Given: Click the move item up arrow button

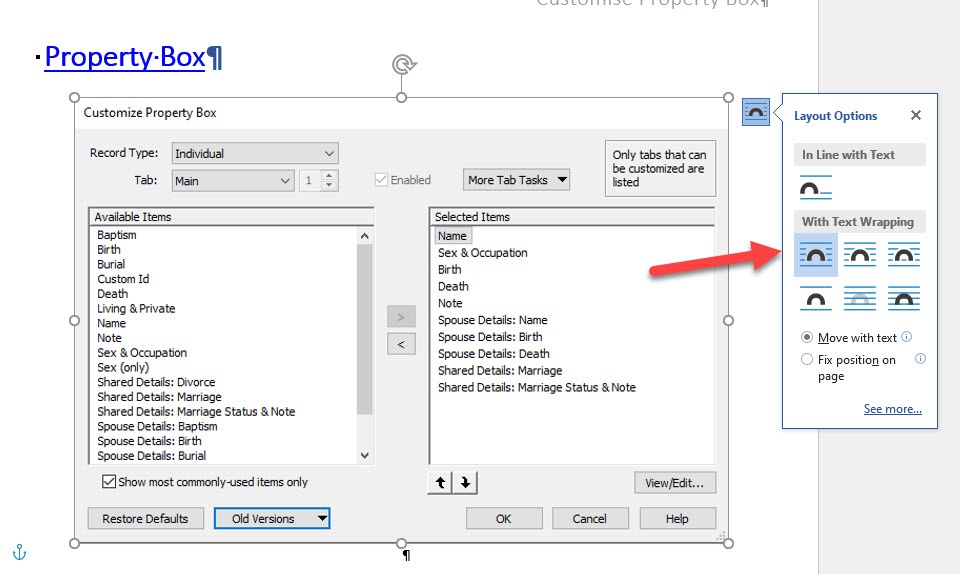Looking at the screenshot, I should pyautogui.click(x=440, y=483).
